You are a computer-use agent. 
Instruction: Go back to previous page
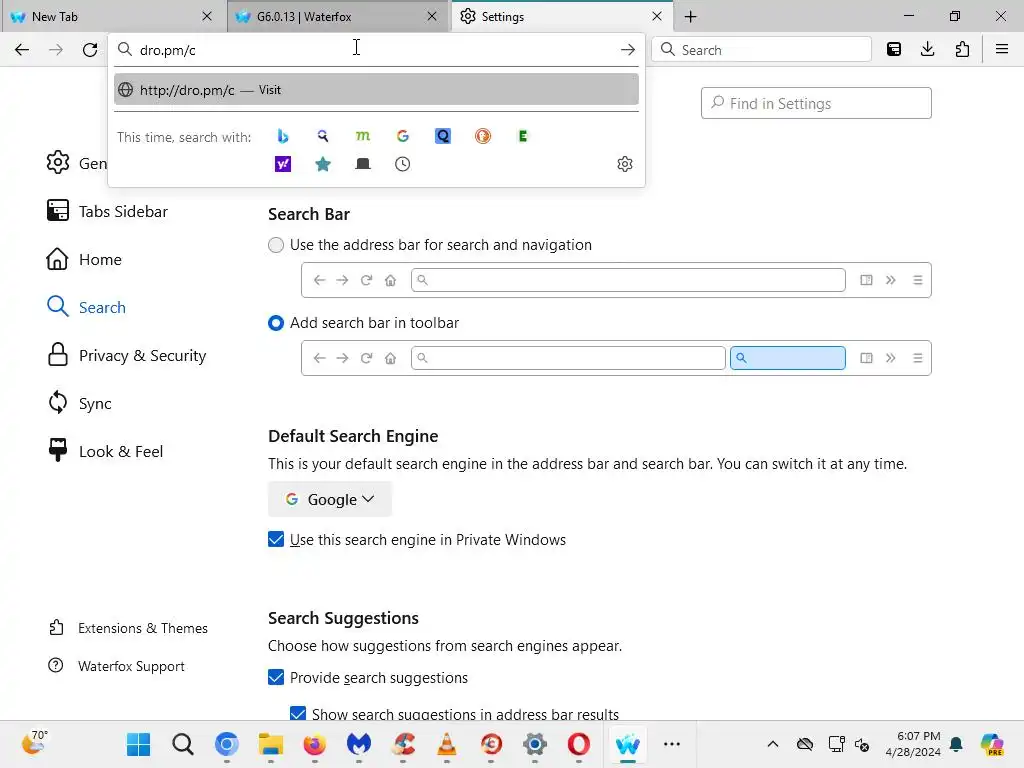point(22,50)
